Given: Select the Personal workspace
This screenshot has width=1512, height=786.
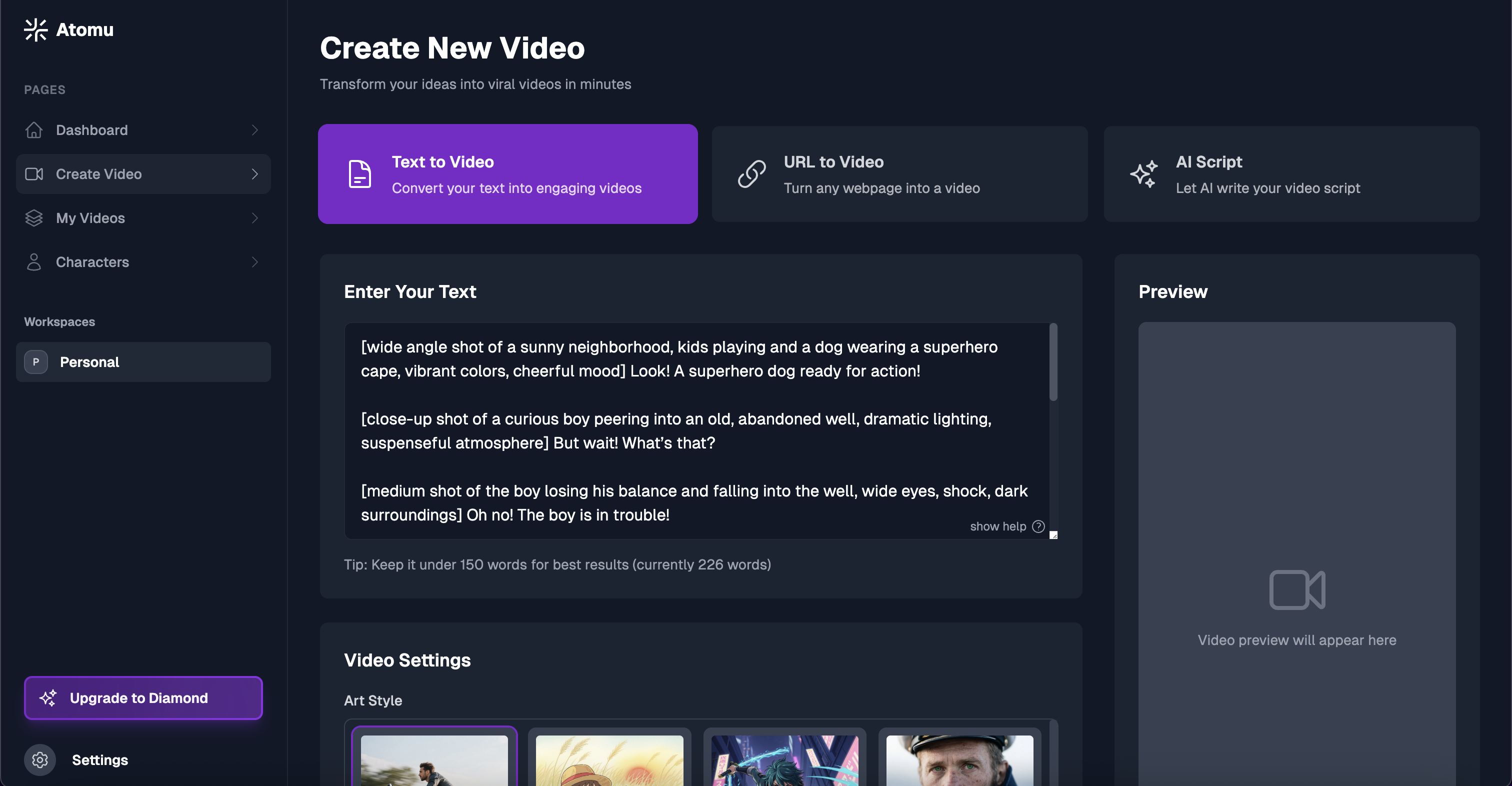Looking at the screenshot, I should click(143, 361).
